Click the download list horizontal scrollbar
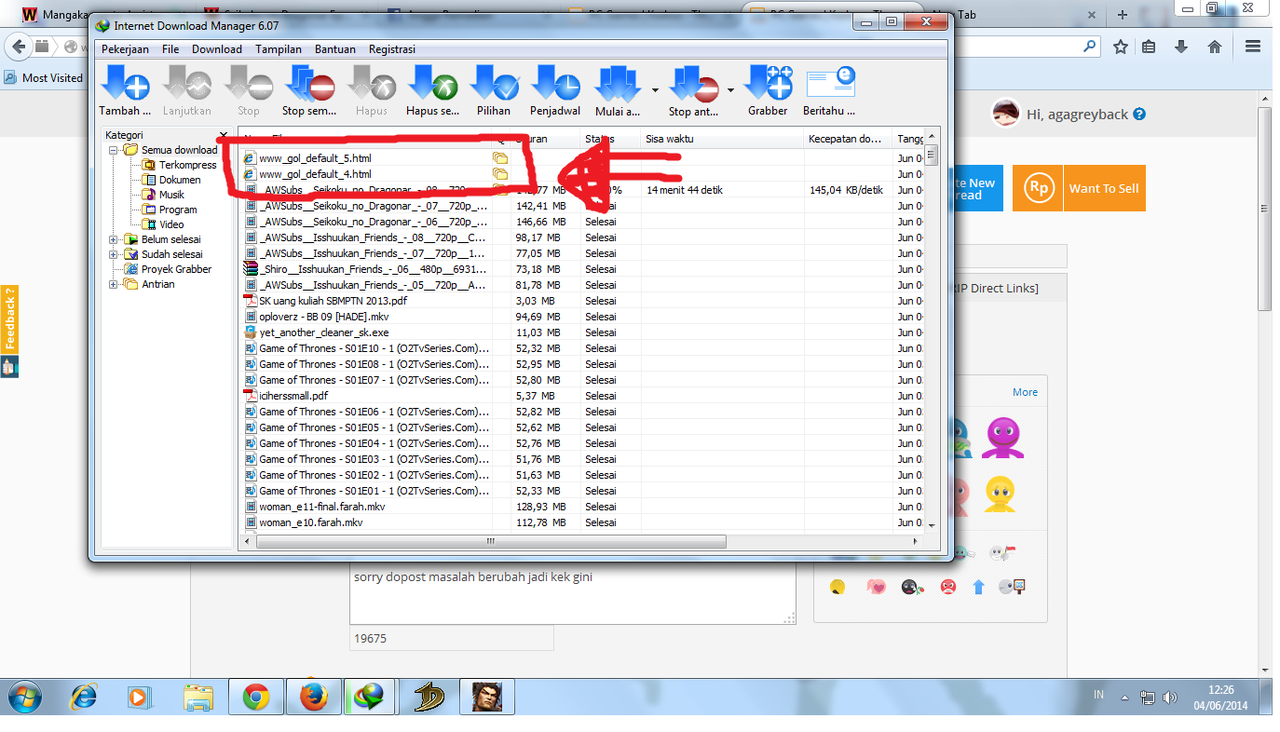The width and height of the screenshot is (1280, 732). click(490, 541)
